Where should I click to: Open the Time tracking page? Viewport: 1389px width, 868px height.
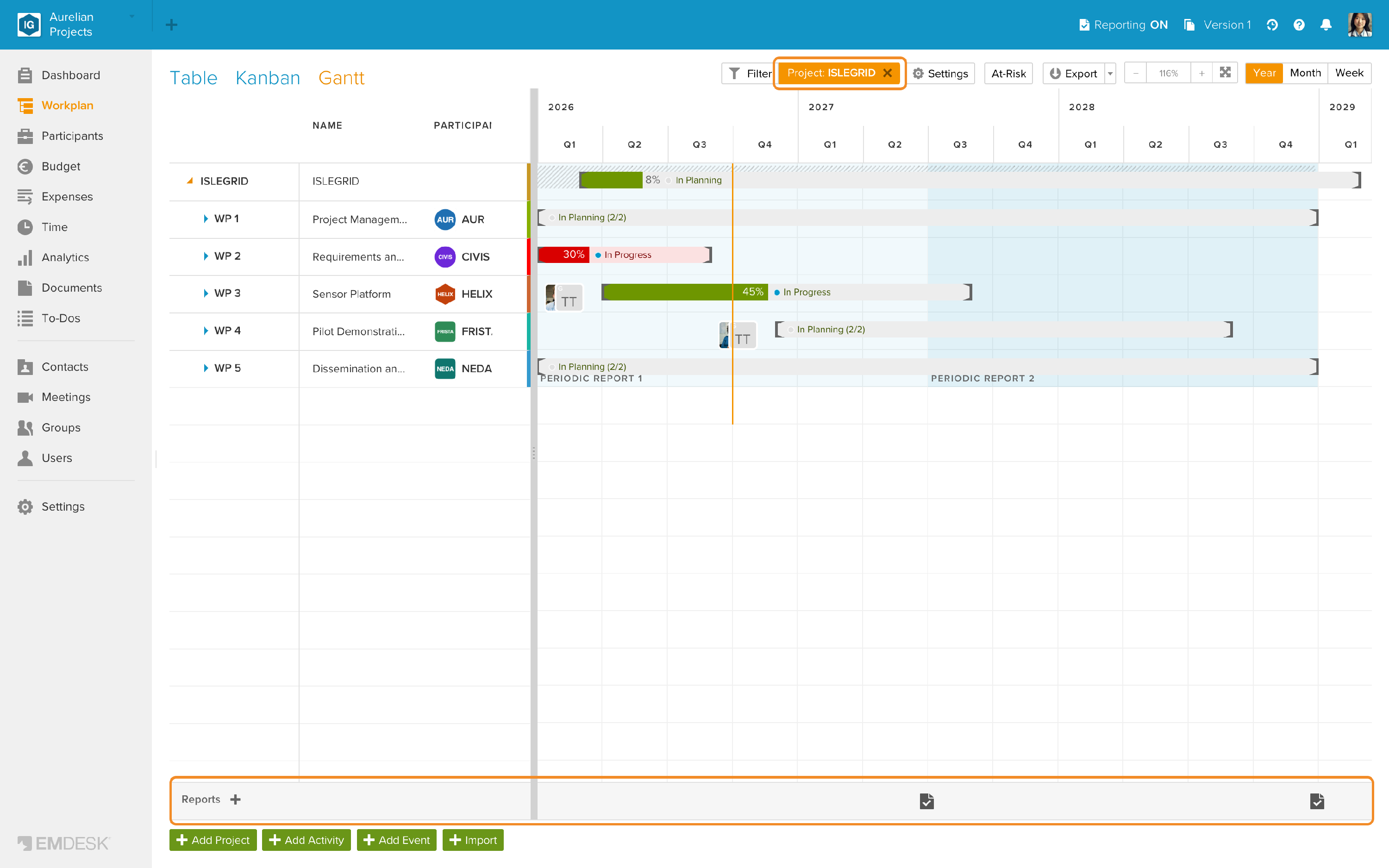click(43, 227)
